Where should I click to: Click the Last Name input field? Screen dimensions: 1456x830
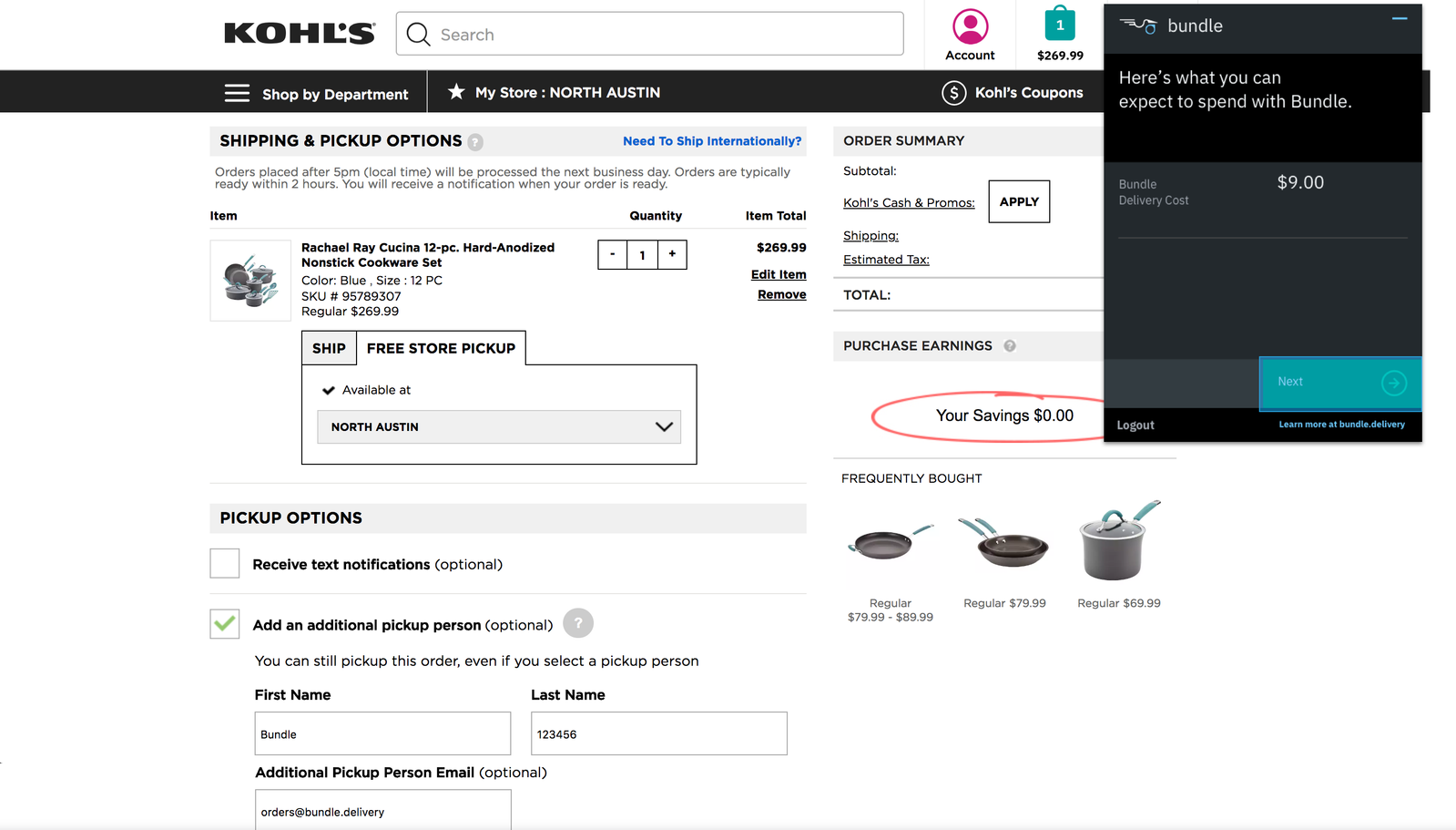tap(659, 733)
